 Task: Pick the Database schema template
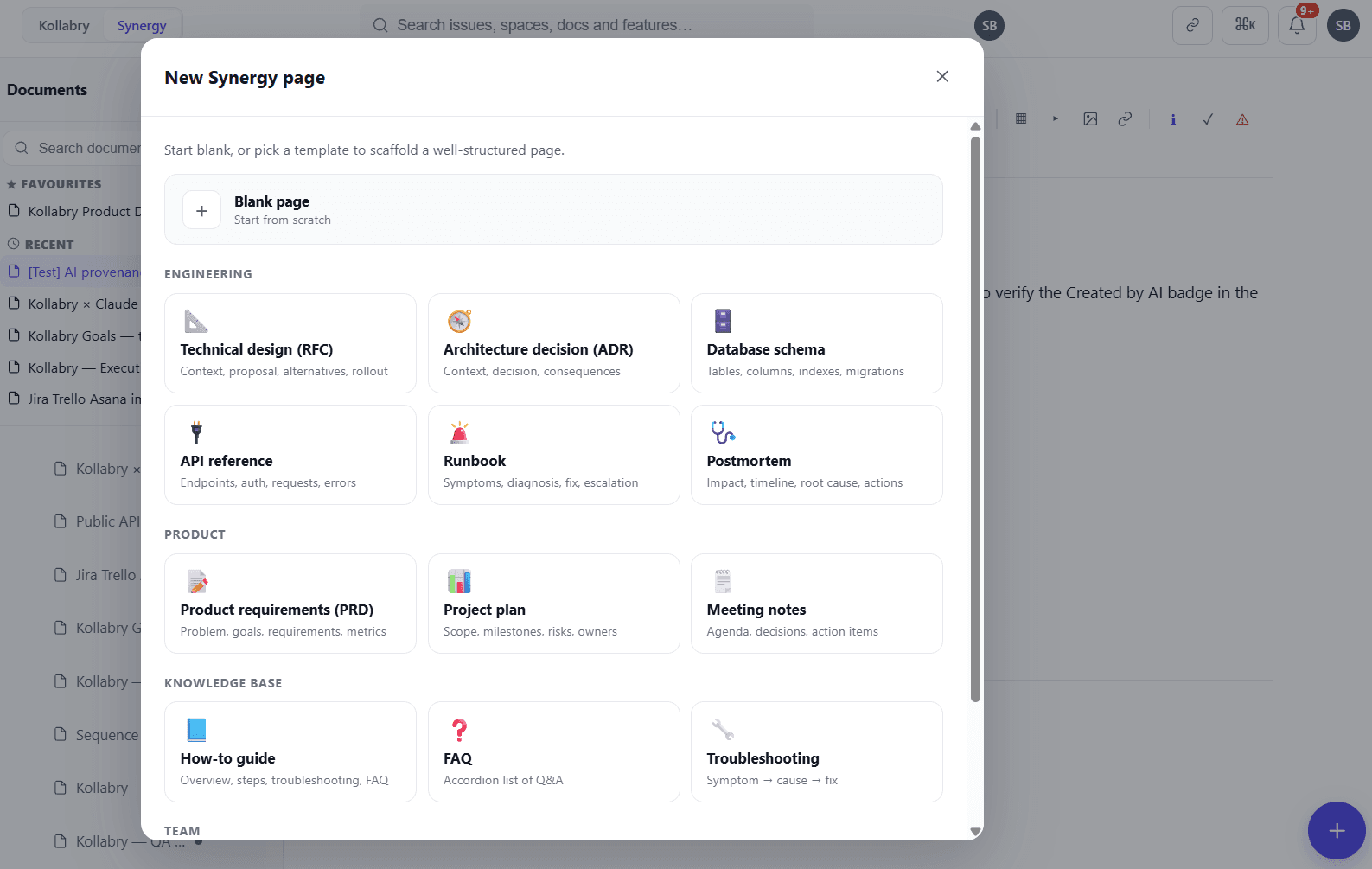coord(817,343)
